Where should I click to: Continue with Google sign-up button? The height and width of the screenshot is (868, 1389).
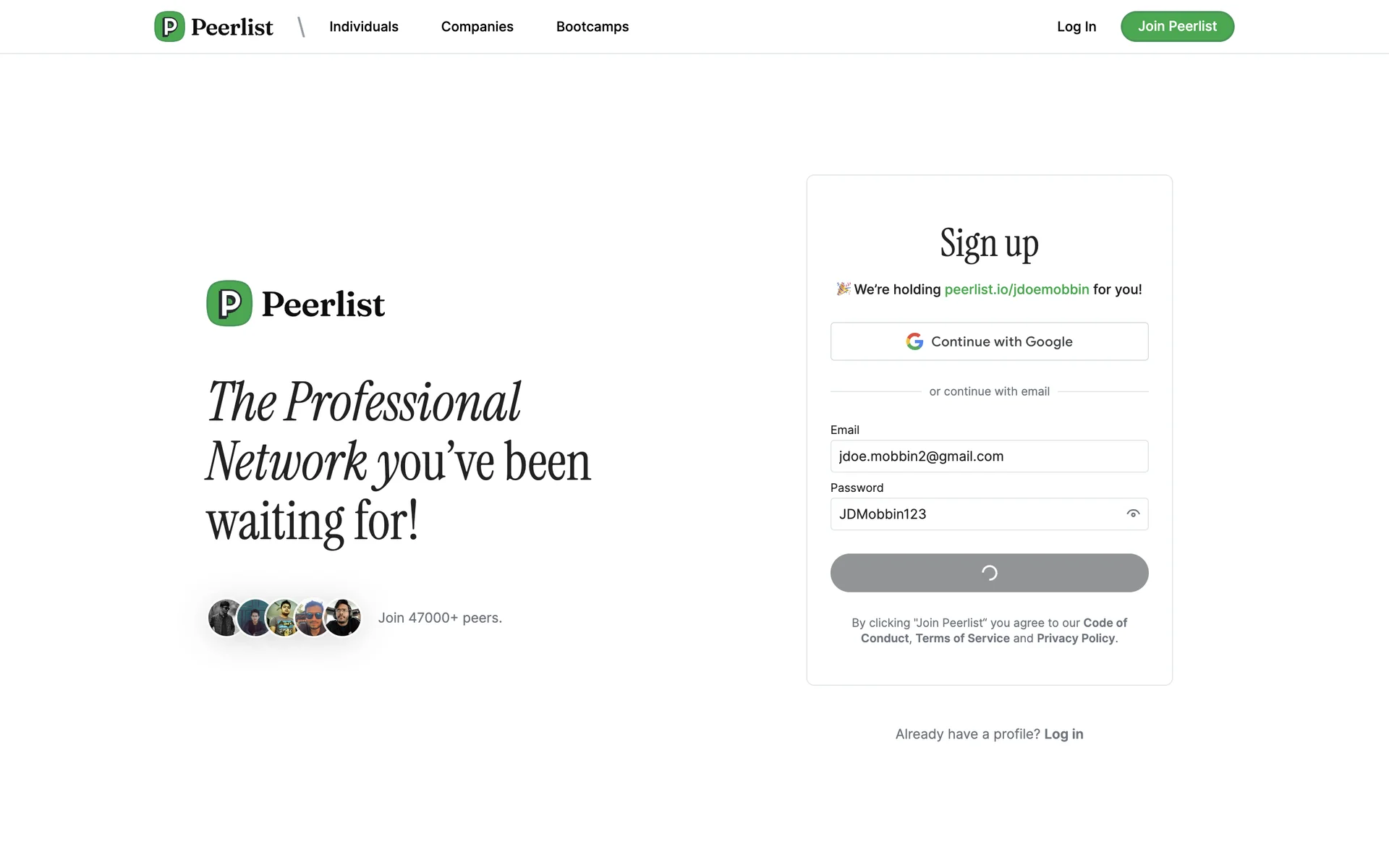click(989, 341)
